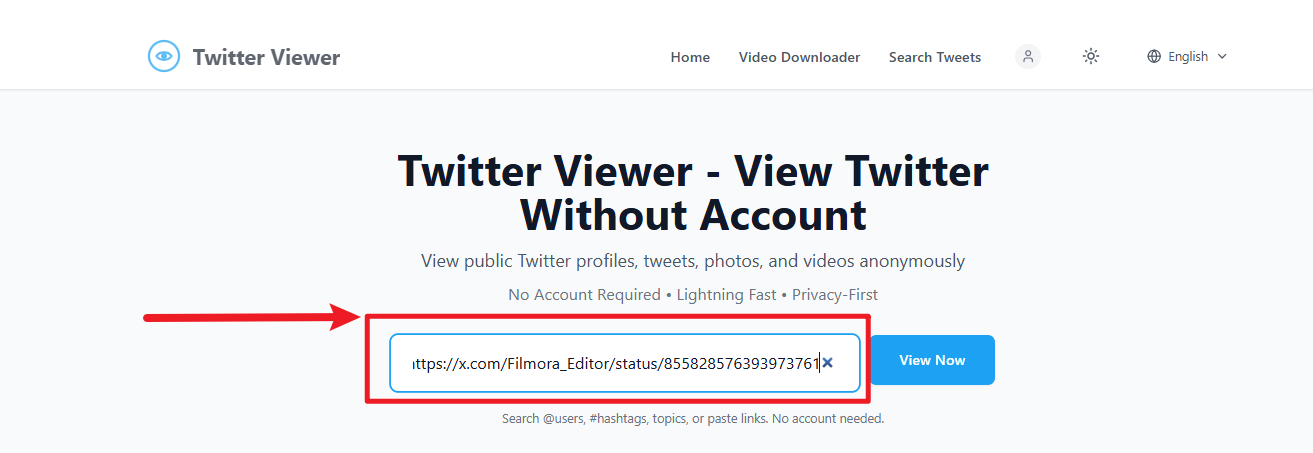Click the heading 'Twitter Viewer - View Twitter Without Account'
1313x453 pixels.
693,193
